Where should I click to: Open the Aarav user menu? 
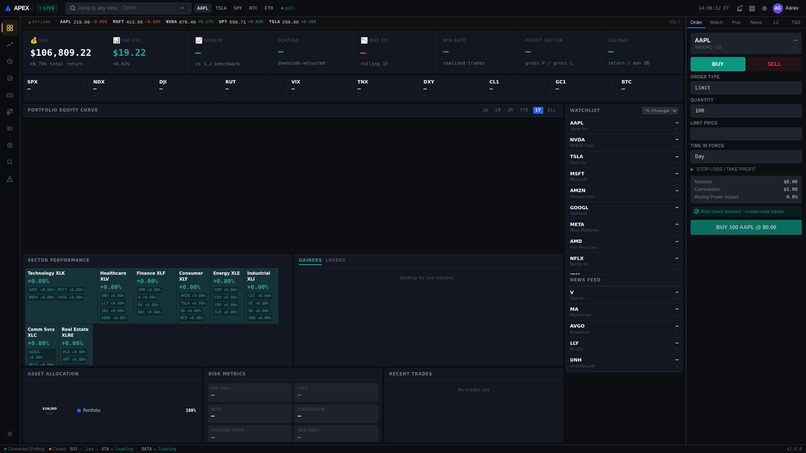pyautogui.click(x=792, y=8)
